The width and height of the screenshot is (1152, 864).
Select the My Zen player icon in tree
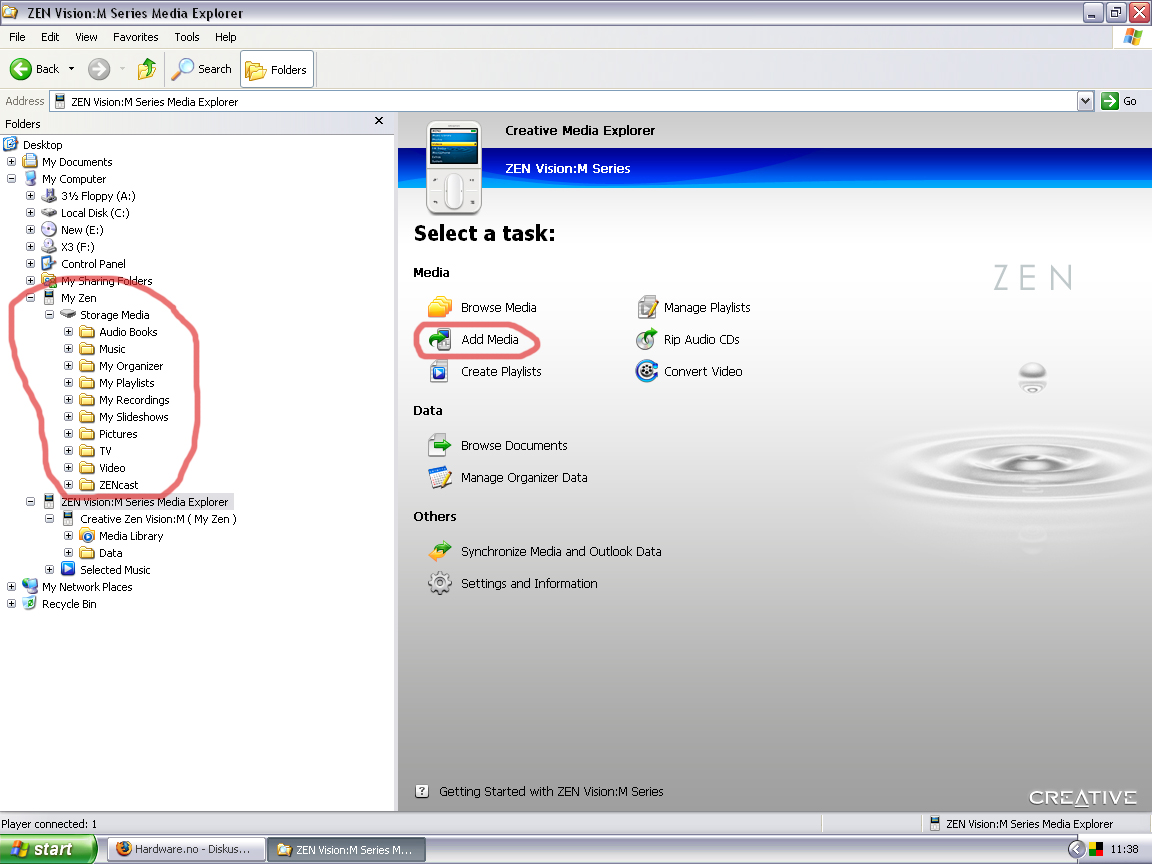[49, 298]
